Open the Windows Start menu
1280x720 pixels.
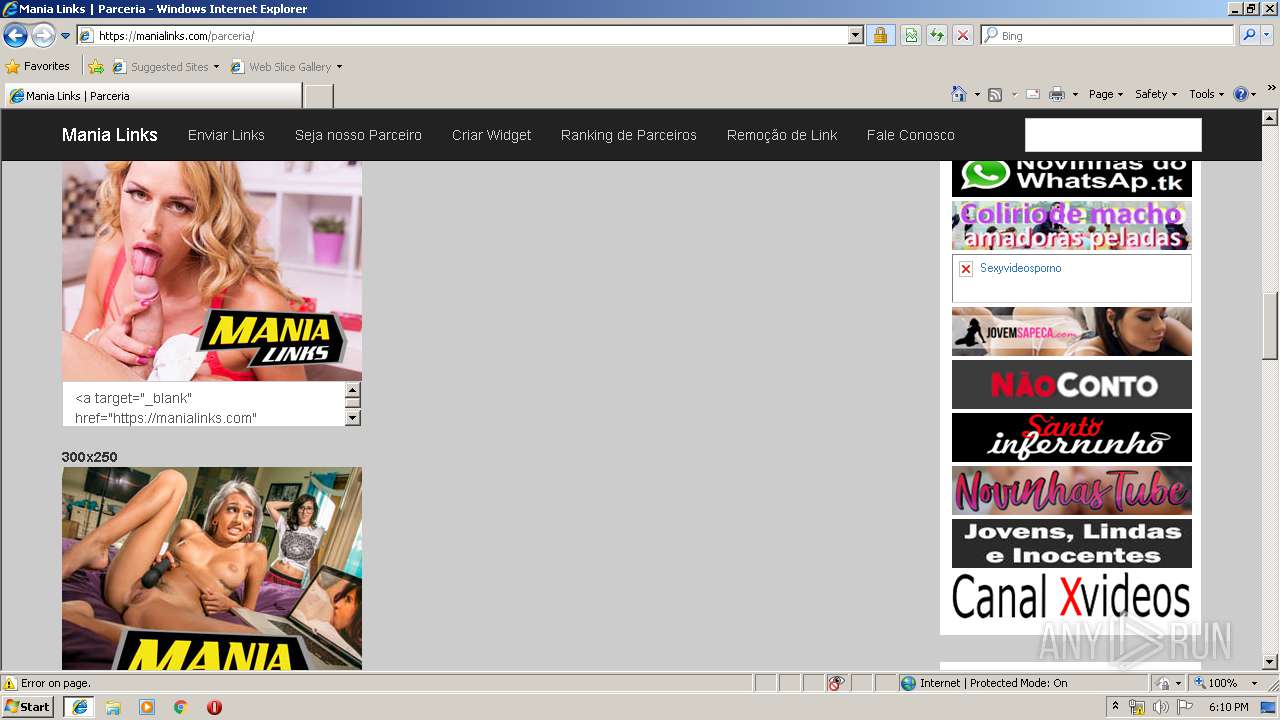(28, 706)
